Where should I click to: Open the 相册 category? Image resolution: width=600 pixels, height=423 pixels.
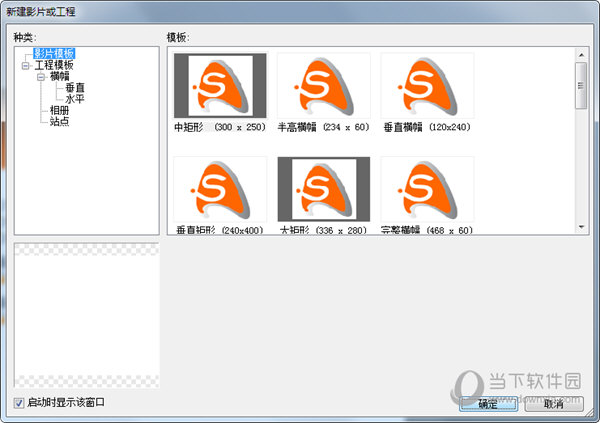60,109
